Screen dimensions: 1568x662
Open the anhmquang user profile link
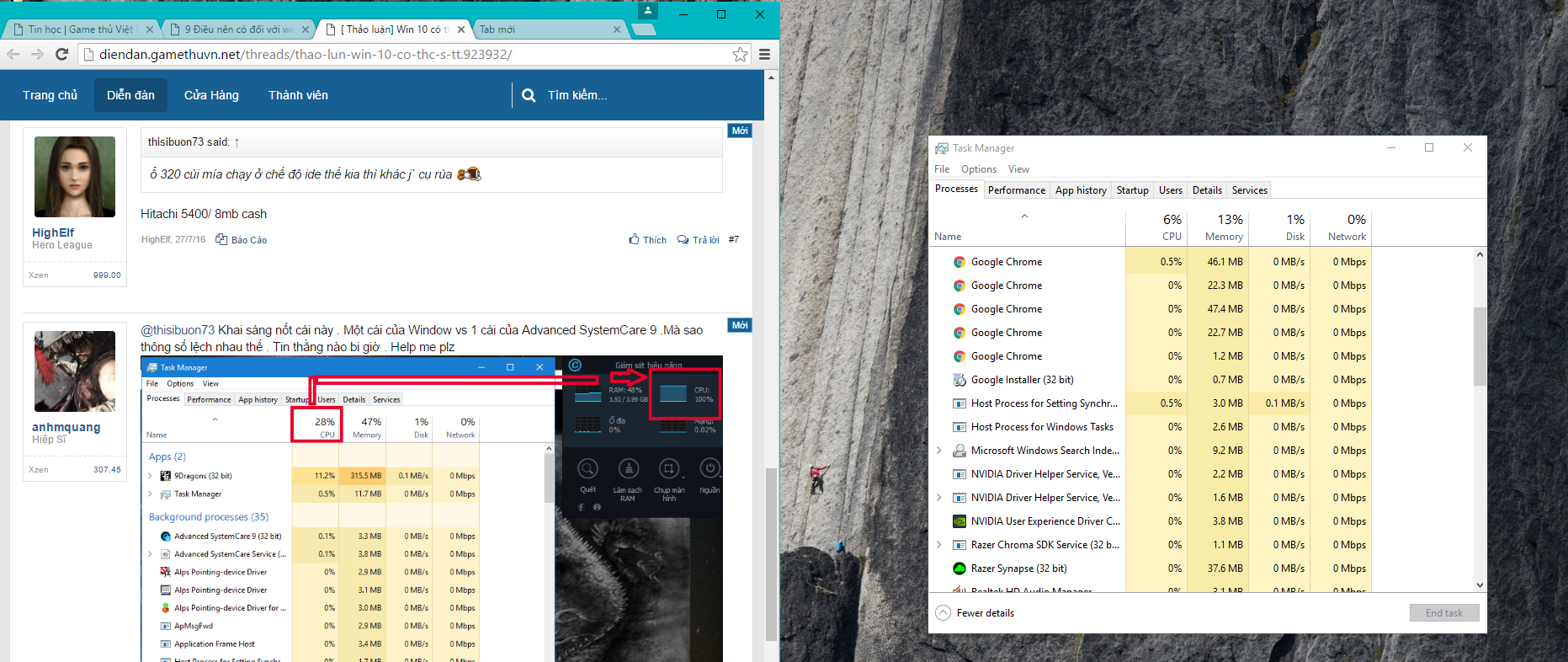(x=66, y=427)
